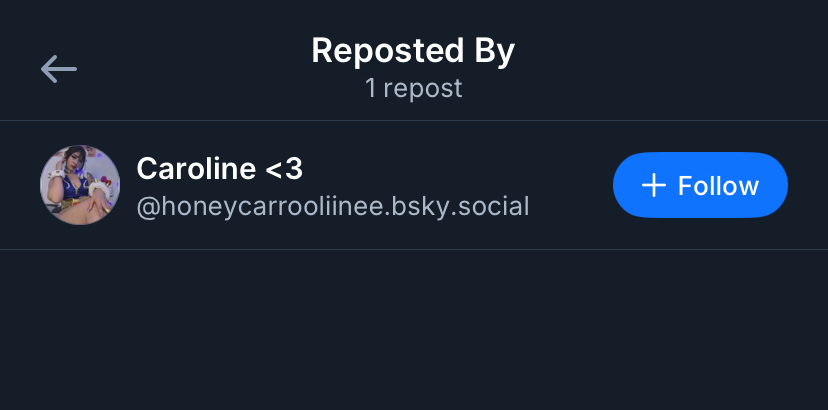Tap the plus sign beside Follow
The height and width of the screenshot is (410, 828).
coord(653,186)
